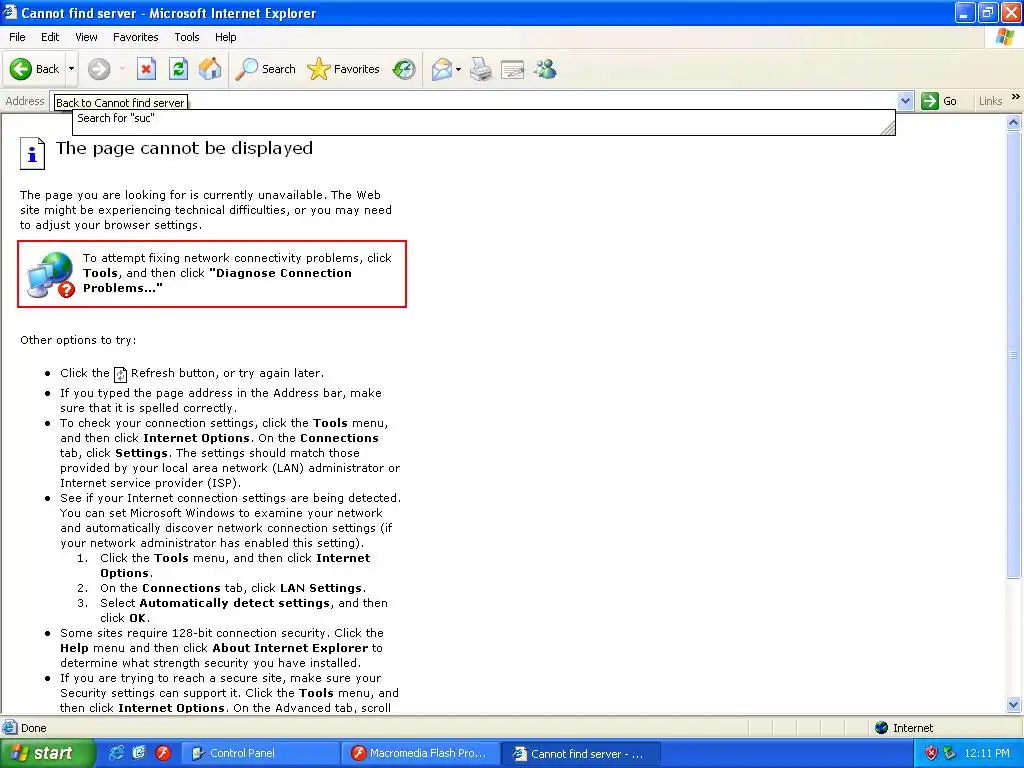The height and width of the screenshot is (768, 1024).
Task: Click the red security shield tray icon
Action: [x=931, y=753]
